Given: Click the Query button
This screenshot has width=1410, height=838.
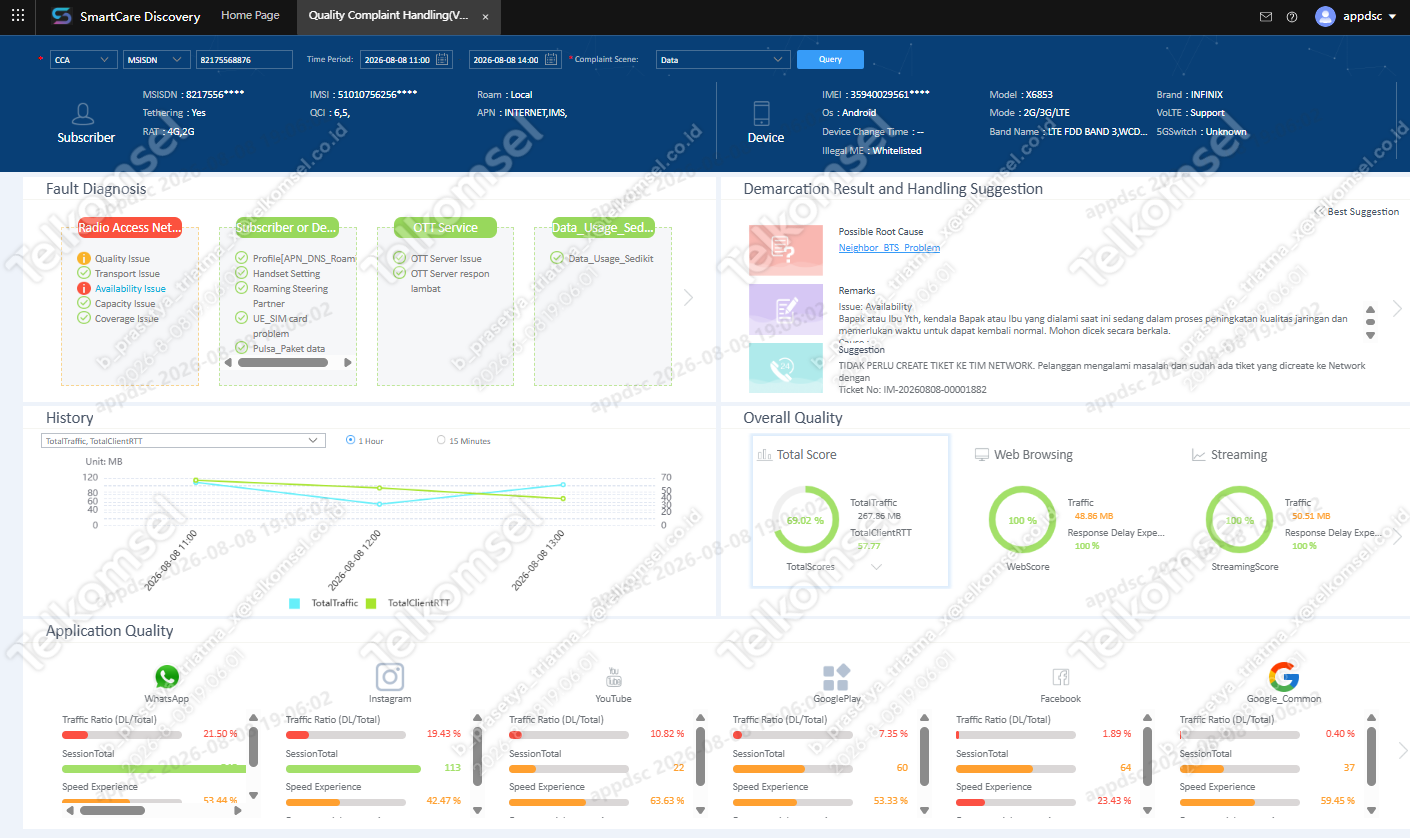Looking at the screenshot, I should pyautogui.click(x=830, y=59).
